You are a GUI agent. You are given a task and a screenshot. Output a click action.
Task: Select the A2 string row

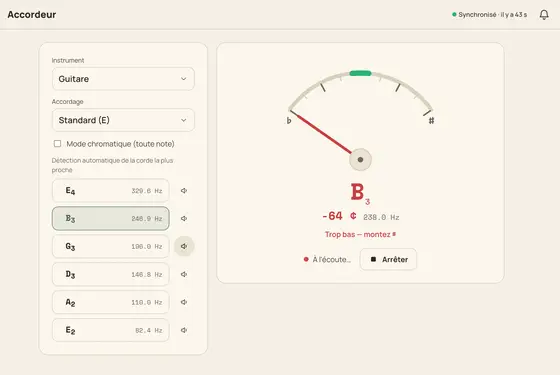pos(111,302)
